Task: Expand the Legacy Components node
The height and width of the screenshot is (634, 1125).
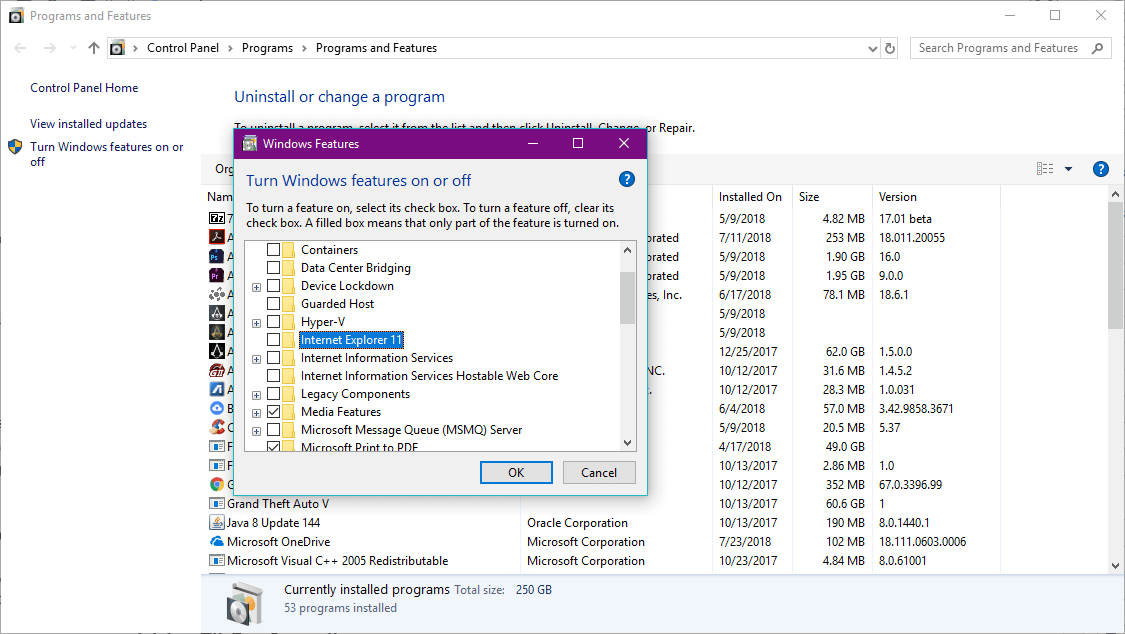Action: point(256,395)
